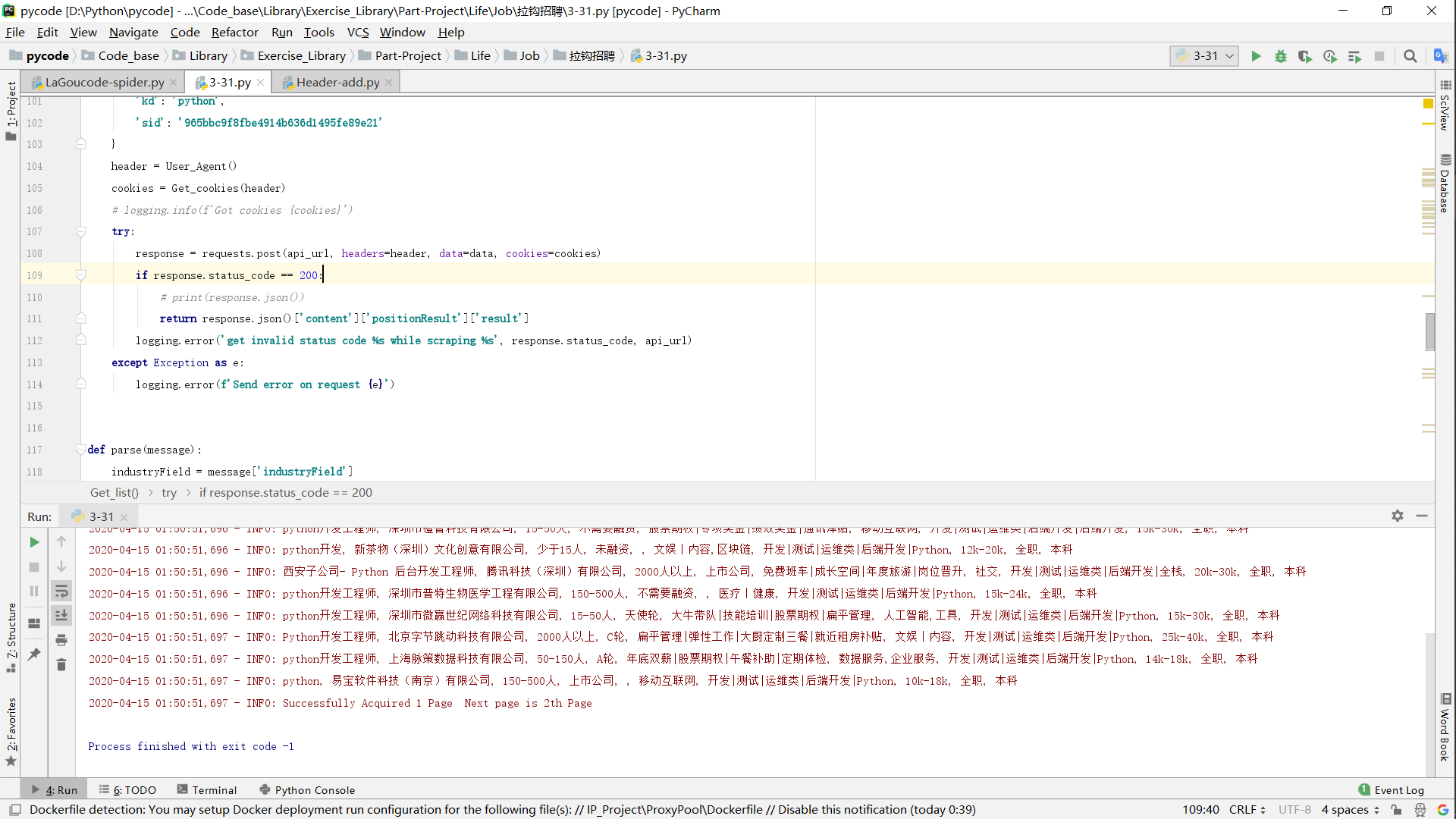Open Search Everywhere with the magnifier icon
1456x819 pixels.
(x=1410, y=56)
